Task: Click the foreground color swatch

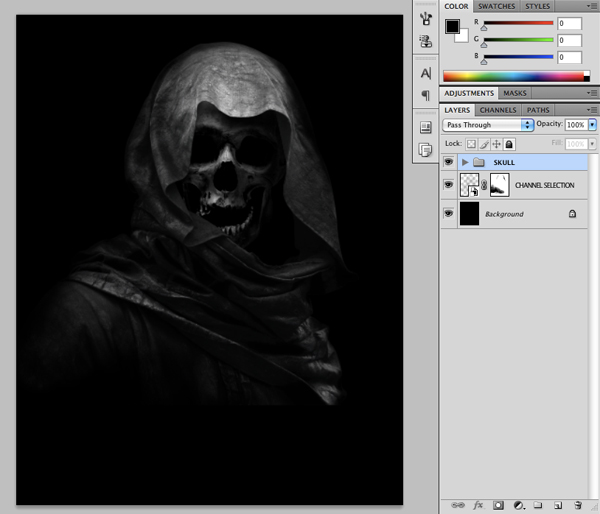Action: 453,26
